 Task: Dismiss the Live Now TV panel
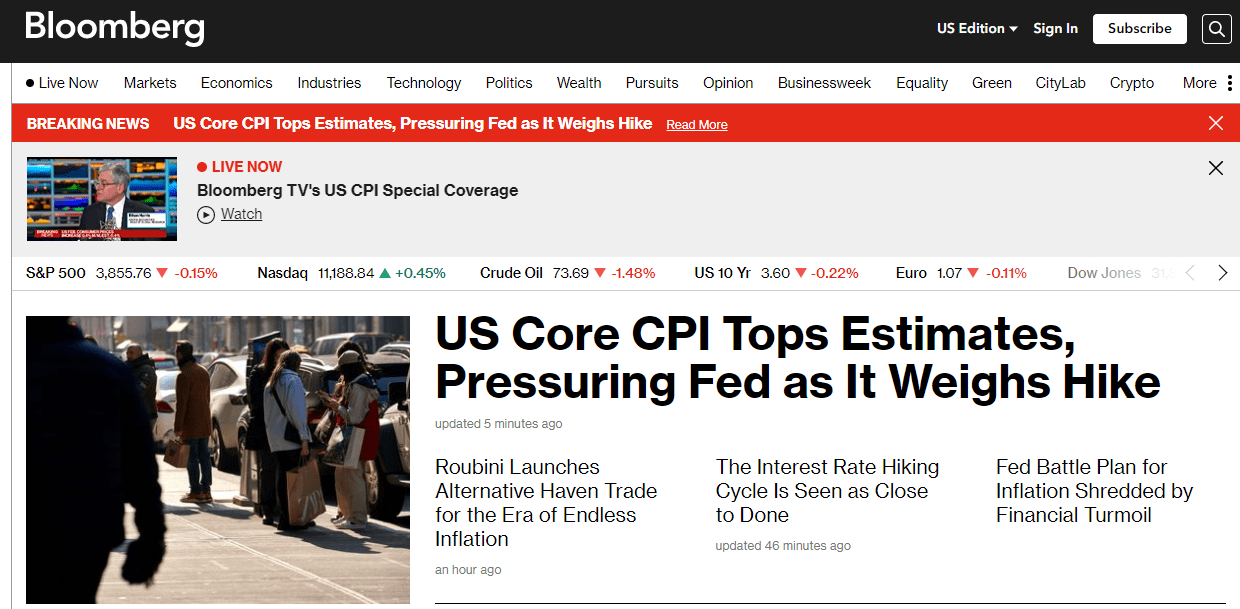click(x=1216, y=168)
